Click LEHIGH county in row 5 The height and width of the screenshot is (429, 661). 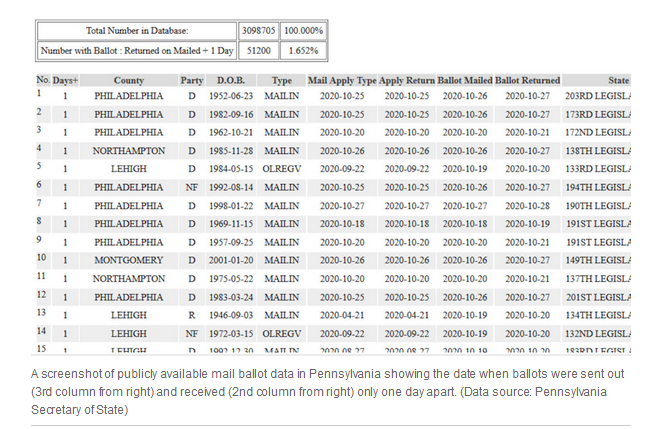[x=129, y=169]
